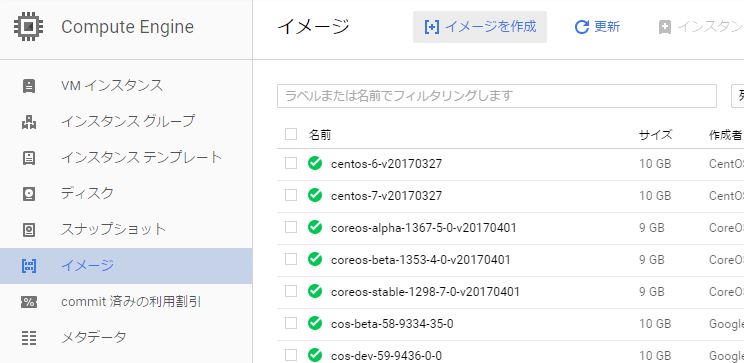744x363 pixels.
Task: Select the checkbox for coreos-beta-1353-4-0-v20170401
Action: pyautogui.click(x=291, y=259)
